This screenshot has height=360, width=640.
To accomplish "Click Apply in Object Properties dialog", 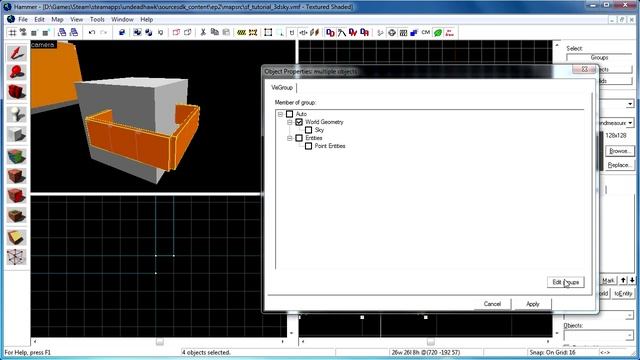I will (x=533, y=304).
